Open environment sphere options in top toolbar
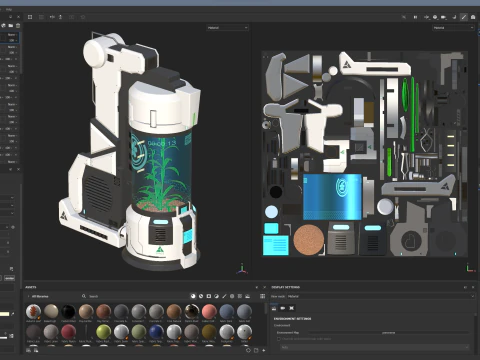Viewport: 480px width, 360px height. tap(435, 17)
